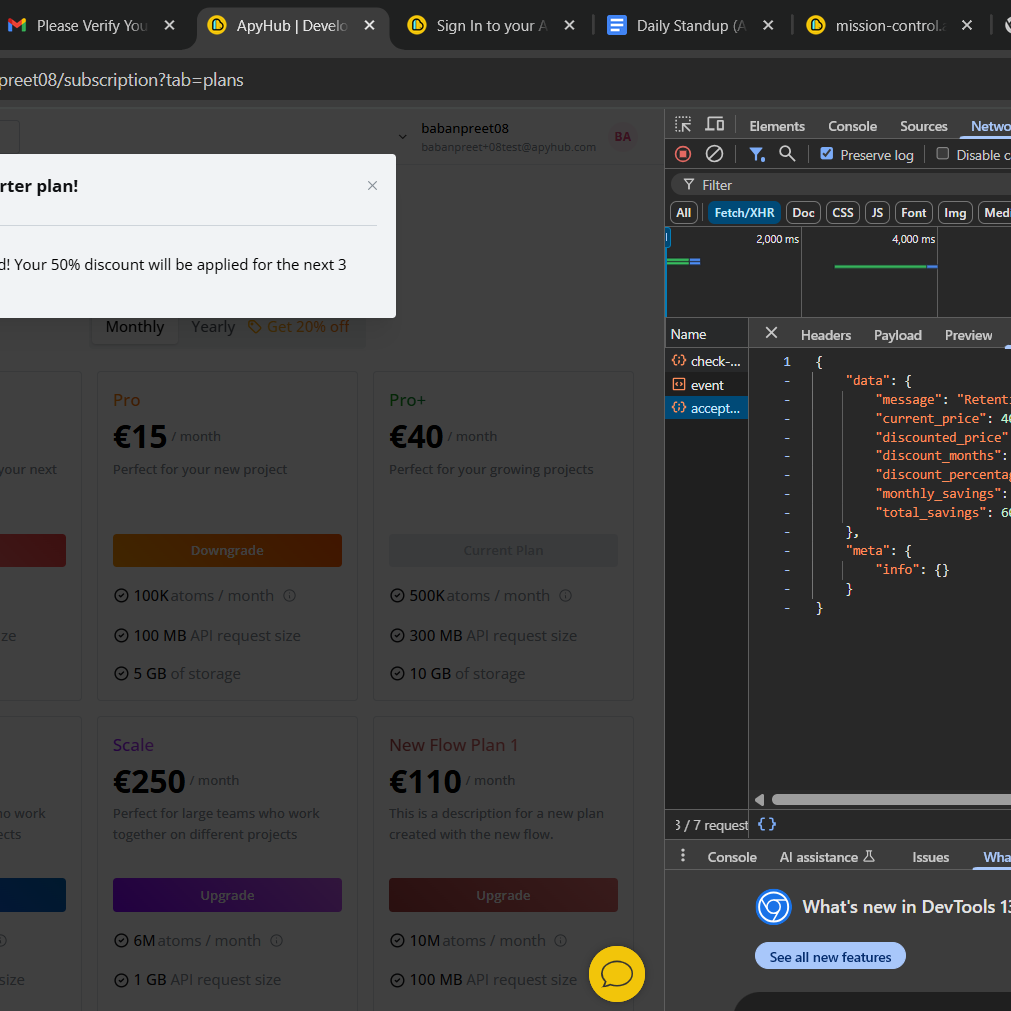Enable the Disable cache checkbox
The height and width of the screenshot is (1011, 1011).
942,154
